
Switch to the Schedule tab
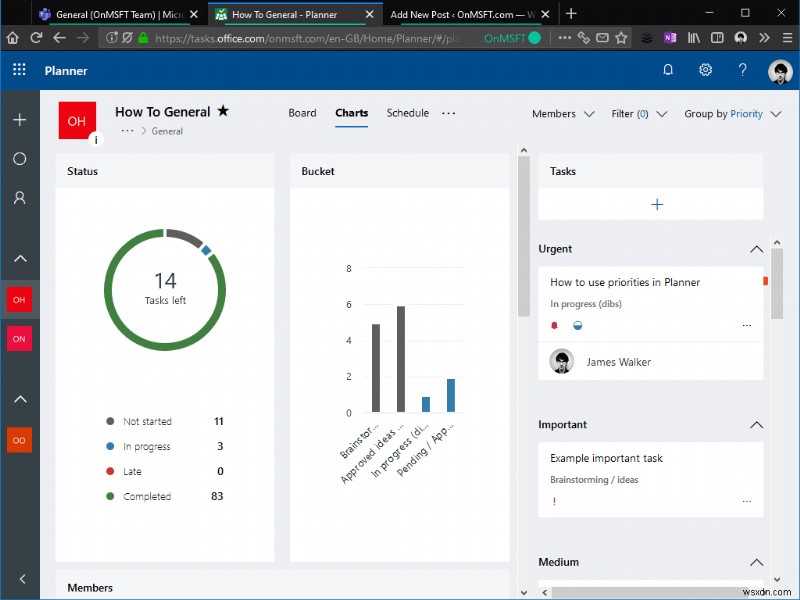point(407,114)
